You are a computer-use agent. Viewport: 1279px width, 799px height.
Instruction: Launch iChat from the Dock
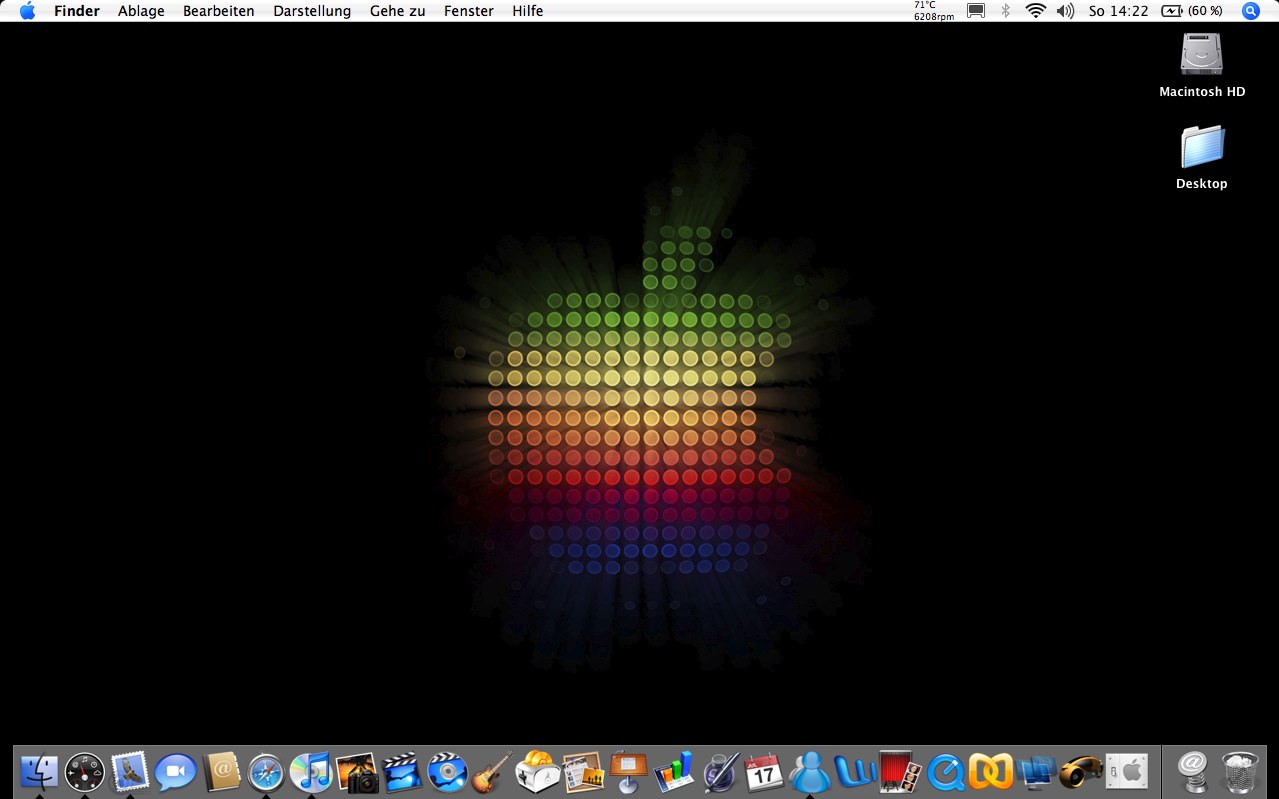(176, 772)
